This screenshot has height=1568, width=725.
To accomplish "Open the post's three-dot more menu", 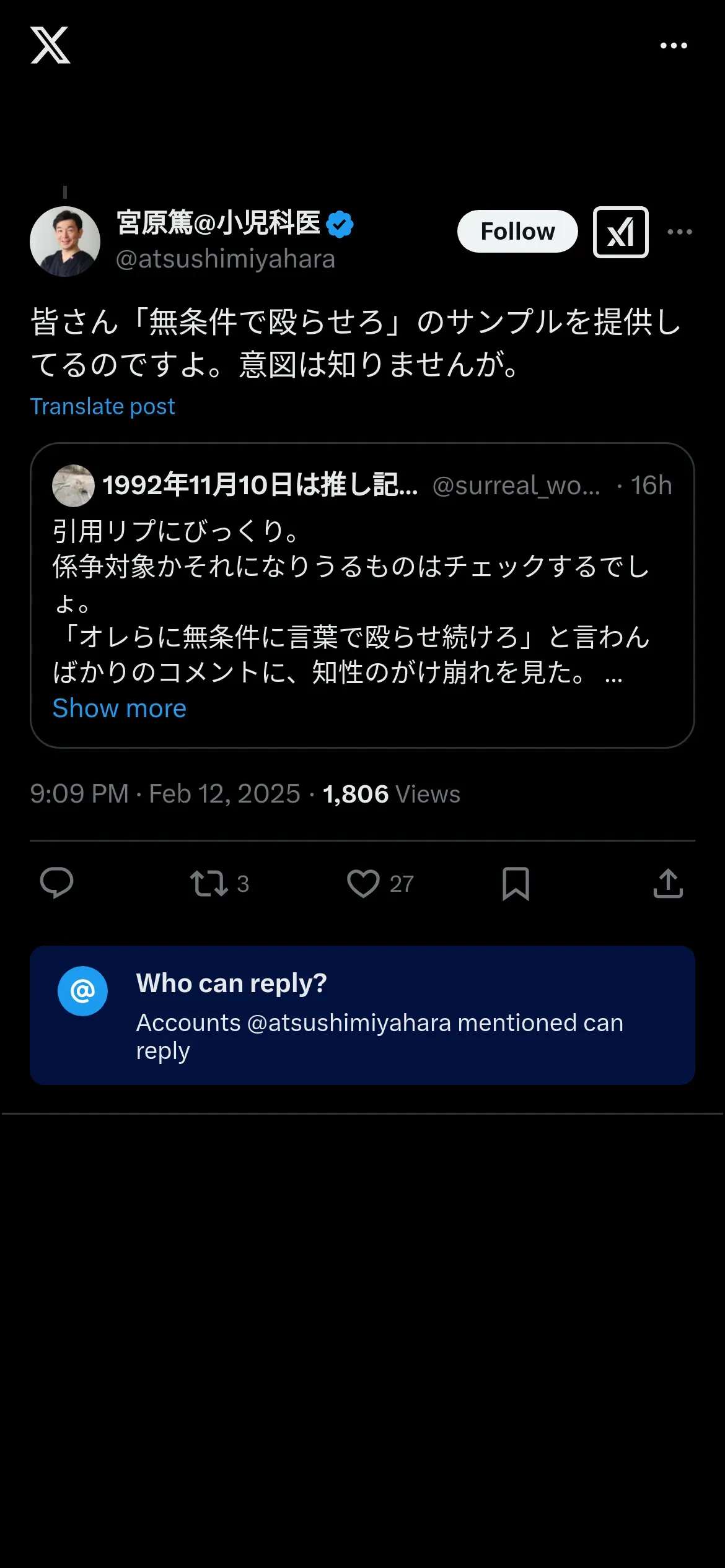I will [x=680, y=232].
